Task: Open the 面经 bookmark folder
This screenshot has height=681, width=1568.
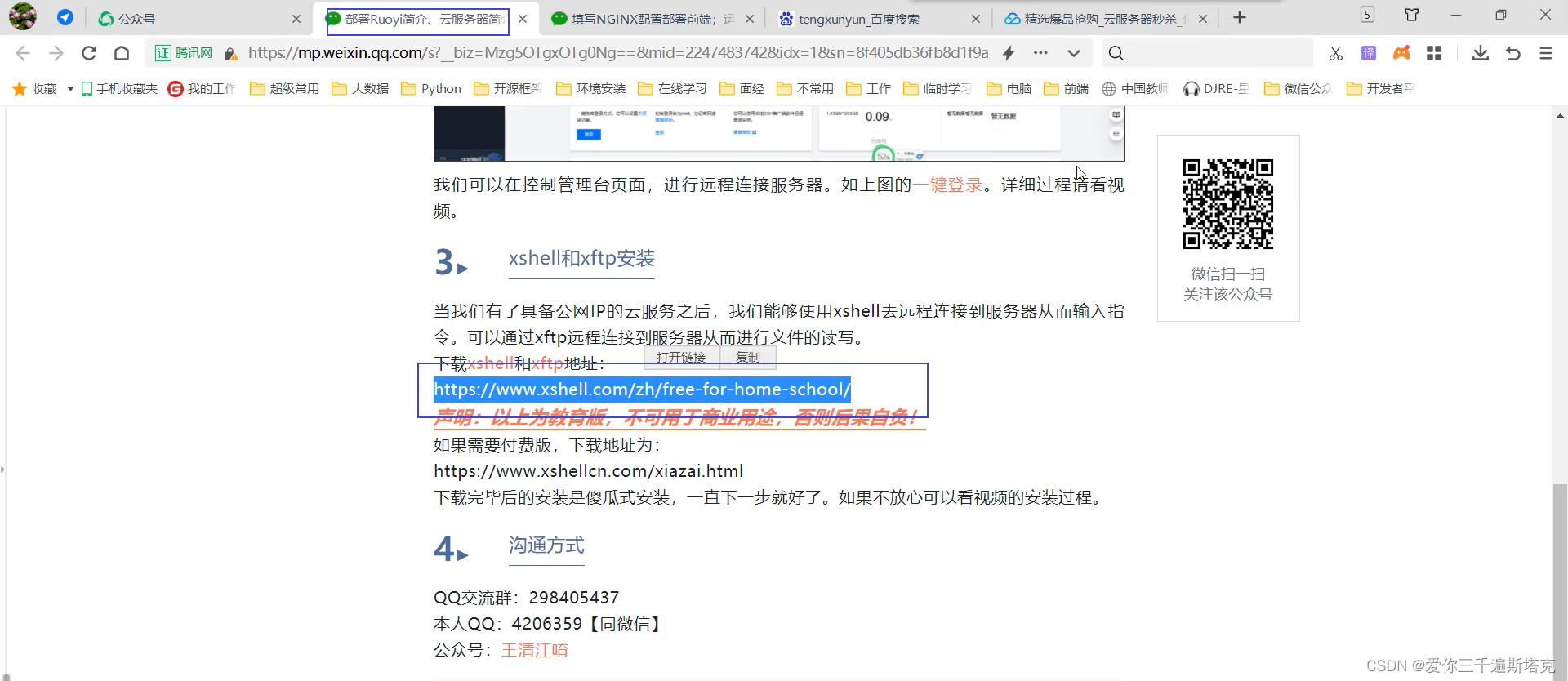Action: tap(742, 89)
